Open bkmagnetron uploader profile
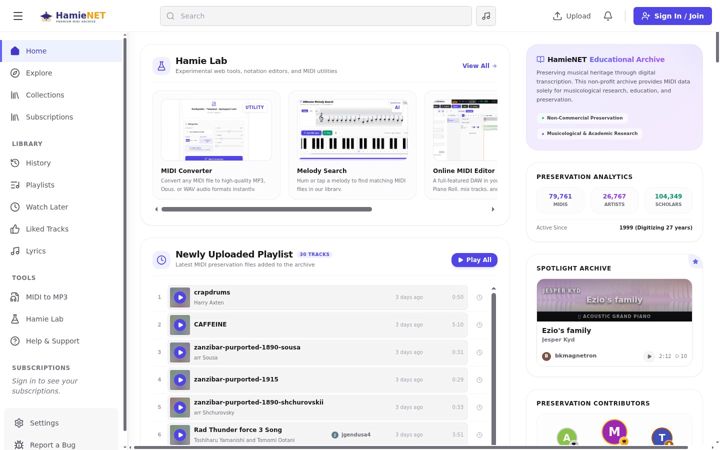Viewport: 720px width, 450px height. 569,356
